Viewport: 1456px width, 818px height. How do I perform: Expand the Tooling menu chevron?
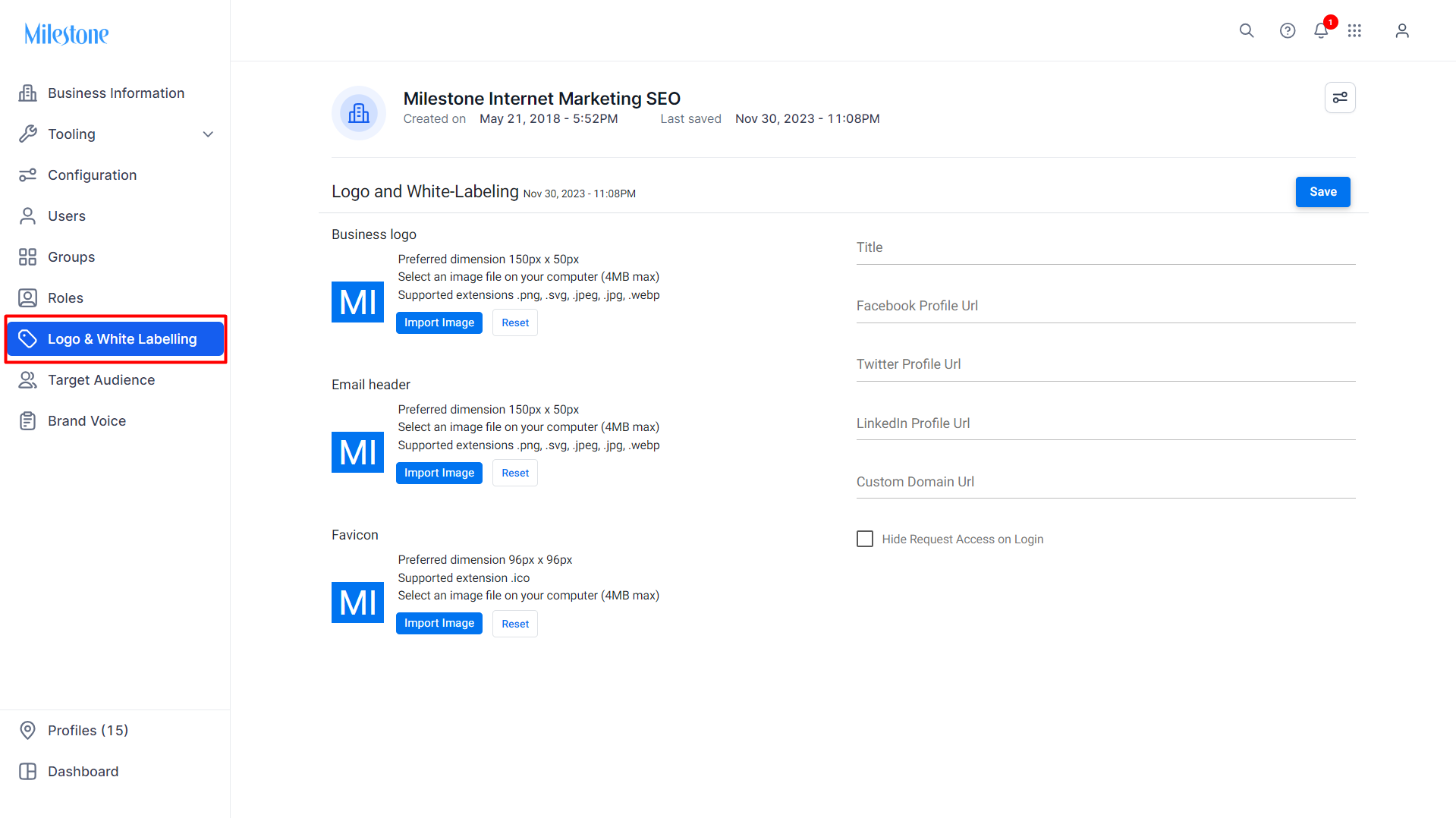click(208, 134)
